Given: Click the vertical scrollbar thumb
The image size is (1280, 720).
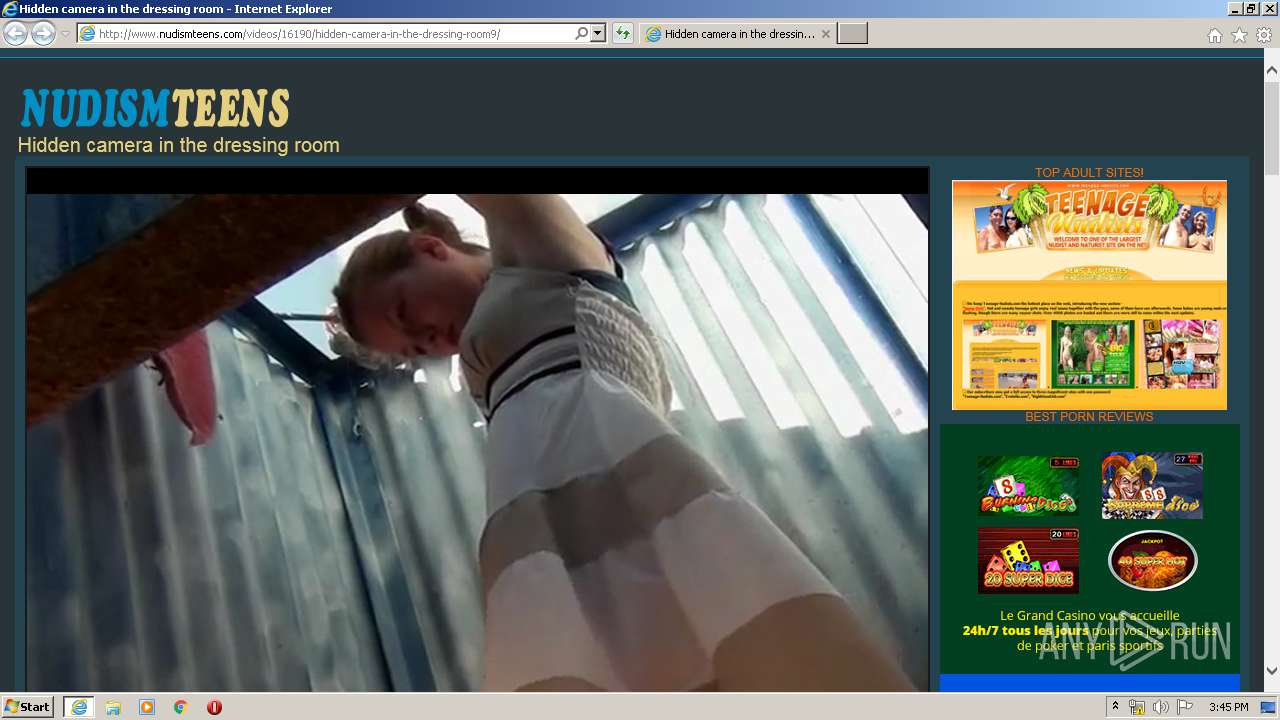Looking at the screenshot, I should [x=1272, y=127].
